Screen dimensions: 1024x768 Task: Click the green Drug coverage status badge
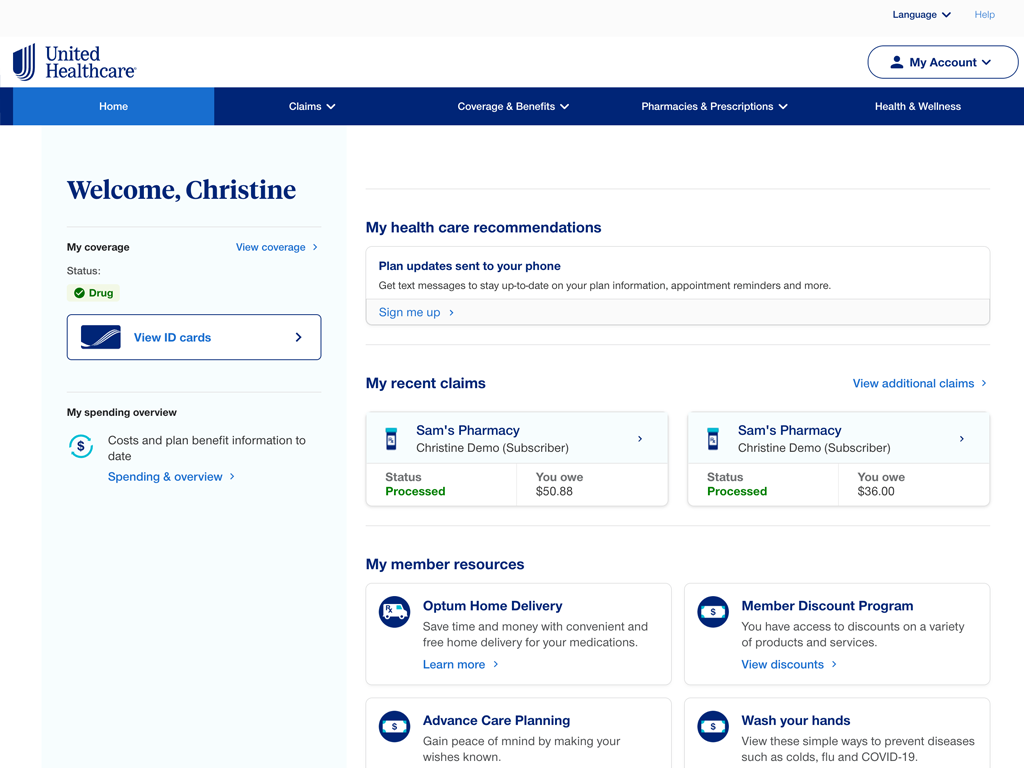click(93, 293)
